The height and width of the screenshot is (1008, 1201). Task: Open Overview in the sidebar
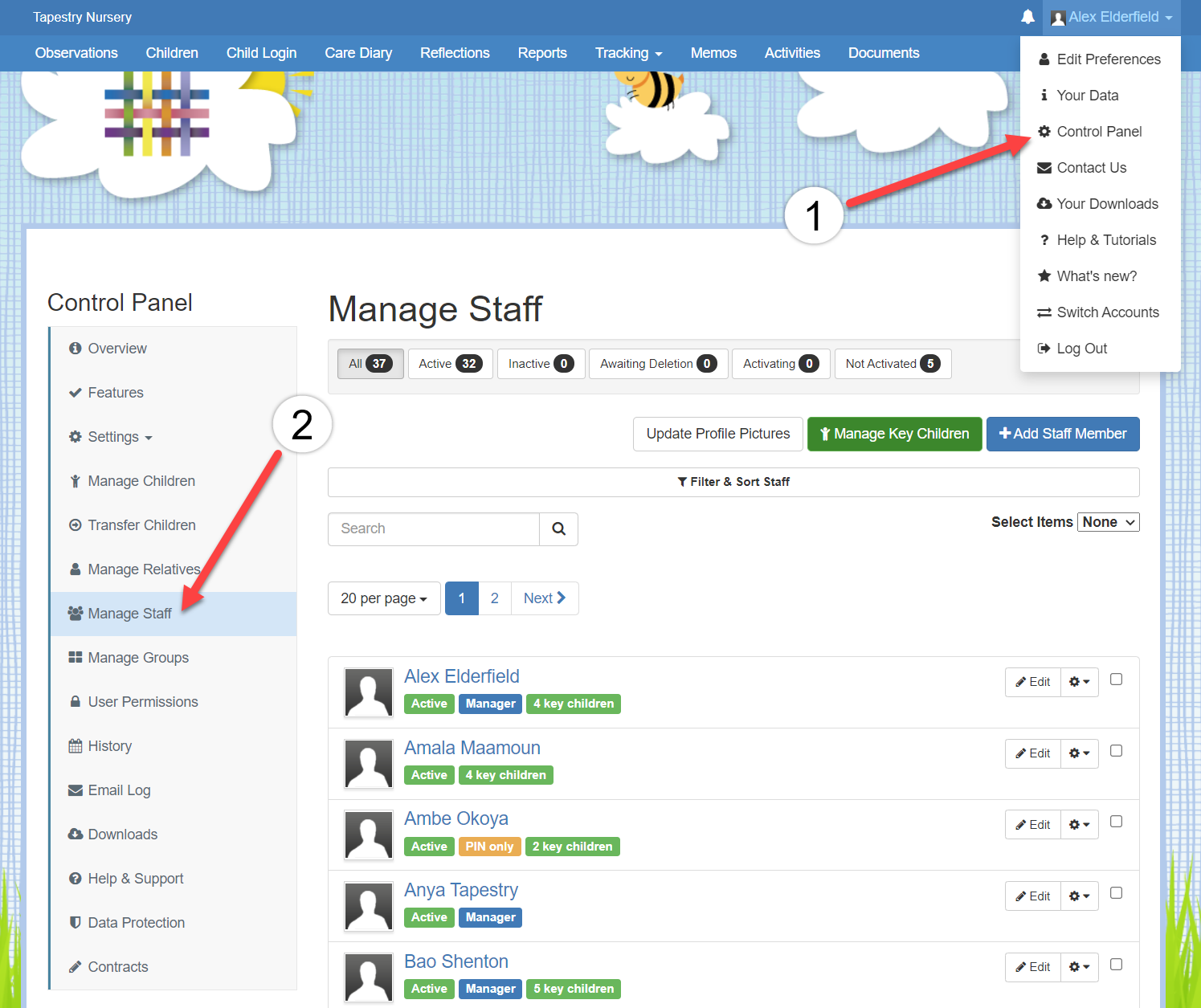tap(174, 349)
